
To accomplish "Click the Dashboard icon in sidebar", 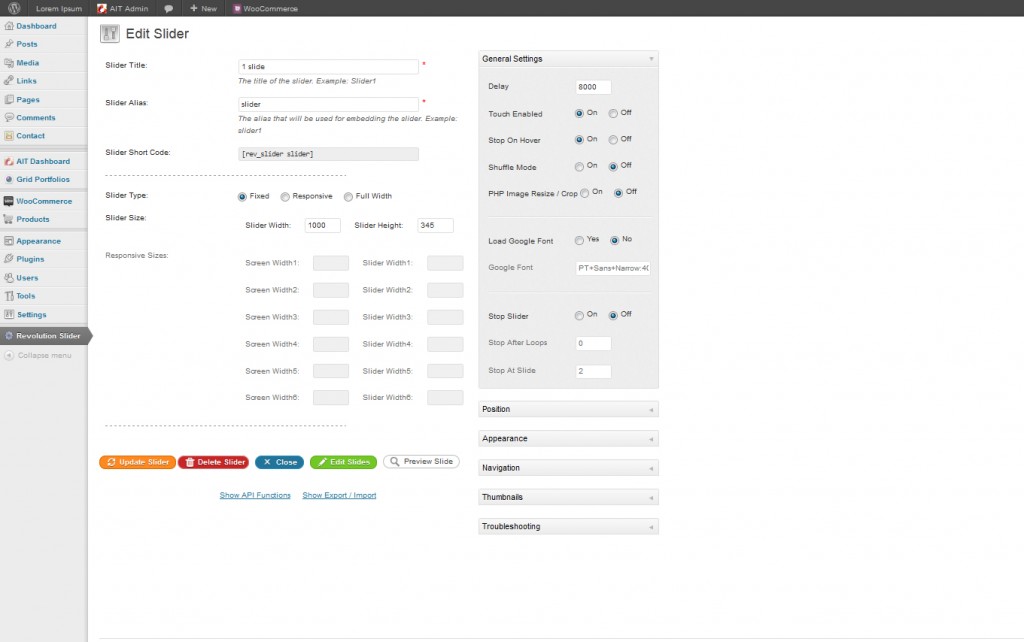I will click(9, 26).
